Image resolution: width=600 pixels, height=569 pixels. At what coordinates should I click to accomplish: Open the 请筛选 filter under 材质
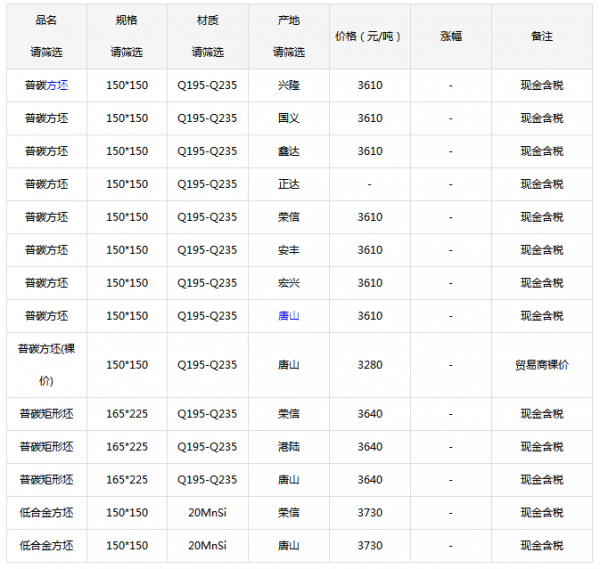[208, 52]
